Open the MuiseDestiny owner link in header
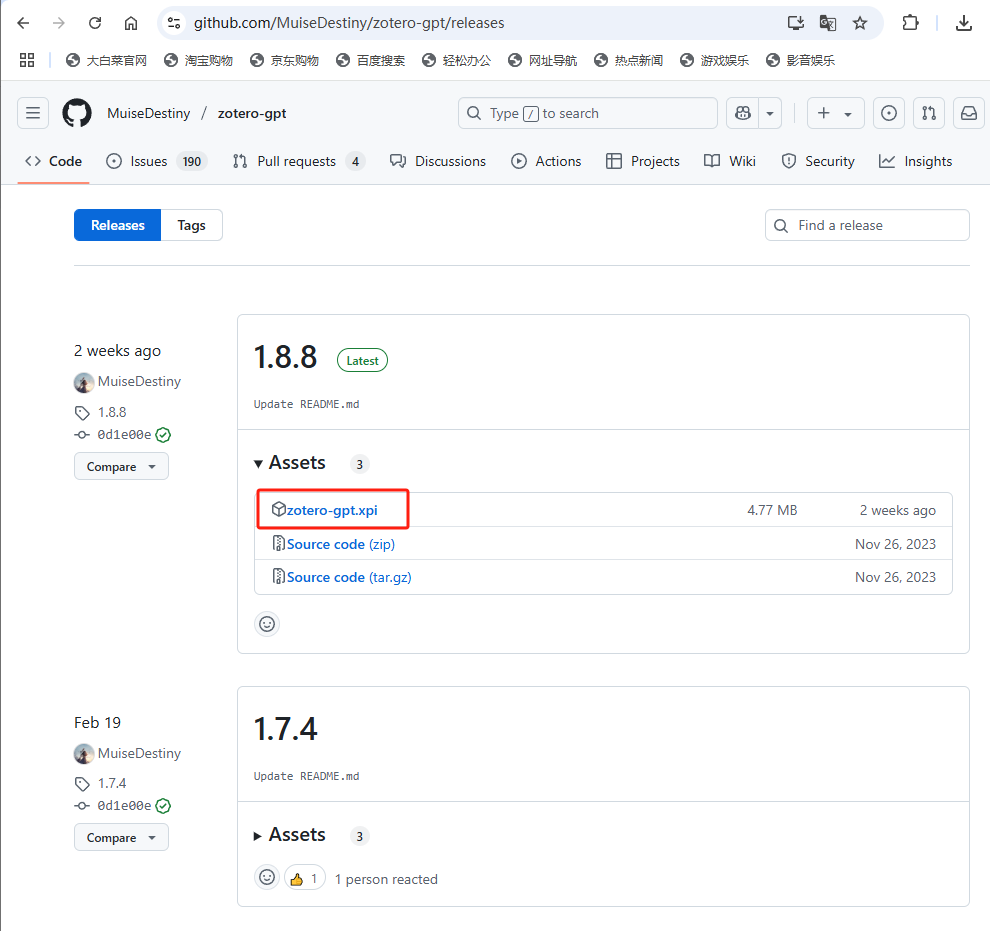This screenshot has height=931, width=990. (148, 114)
